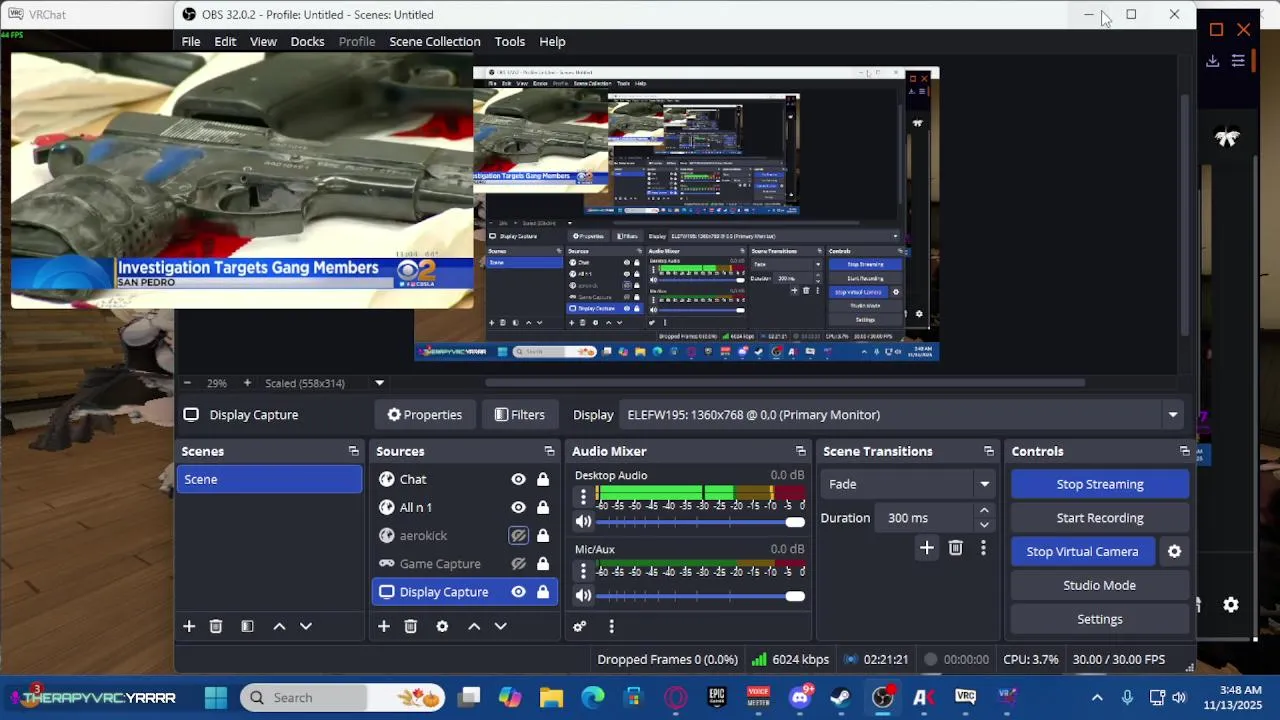
Task: Click Start Recording button
Action: (x=1100, y=518)
